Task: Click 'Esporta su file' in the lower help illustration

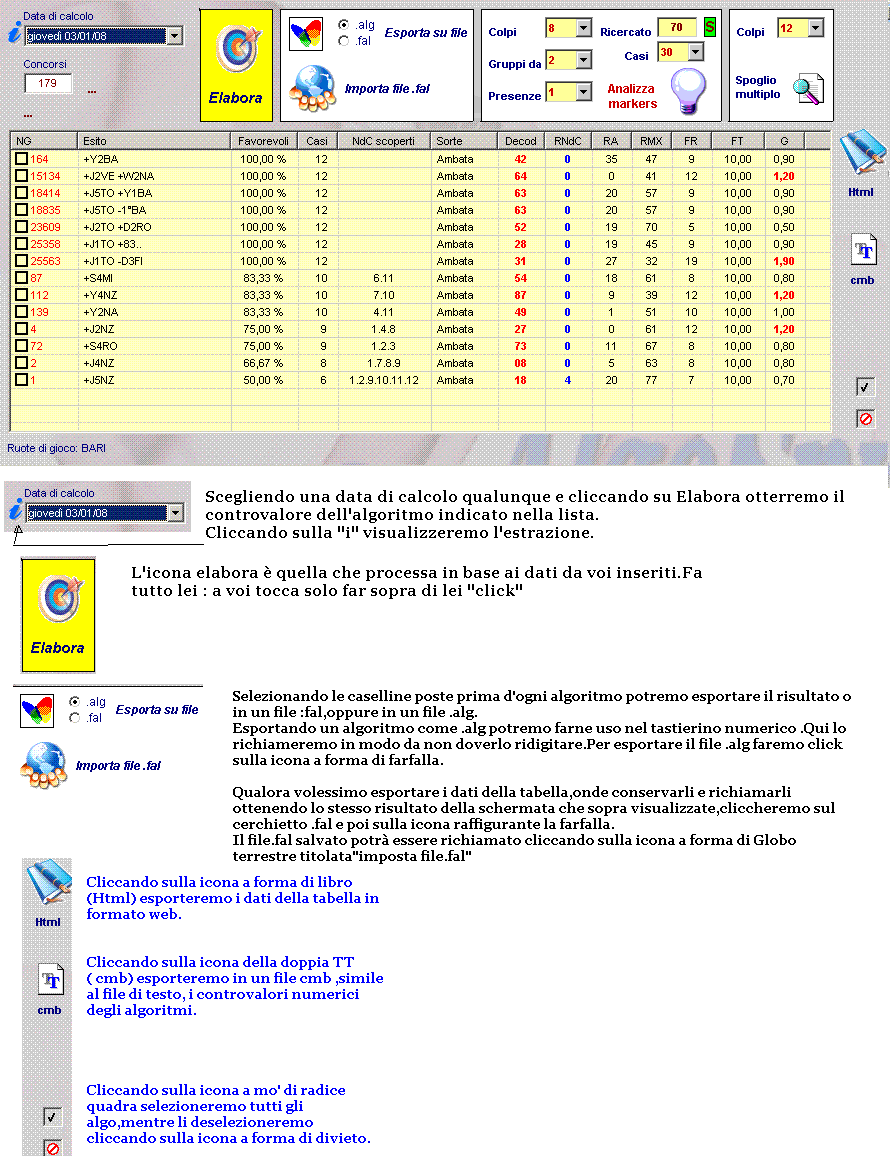Action: pos(157,710)
